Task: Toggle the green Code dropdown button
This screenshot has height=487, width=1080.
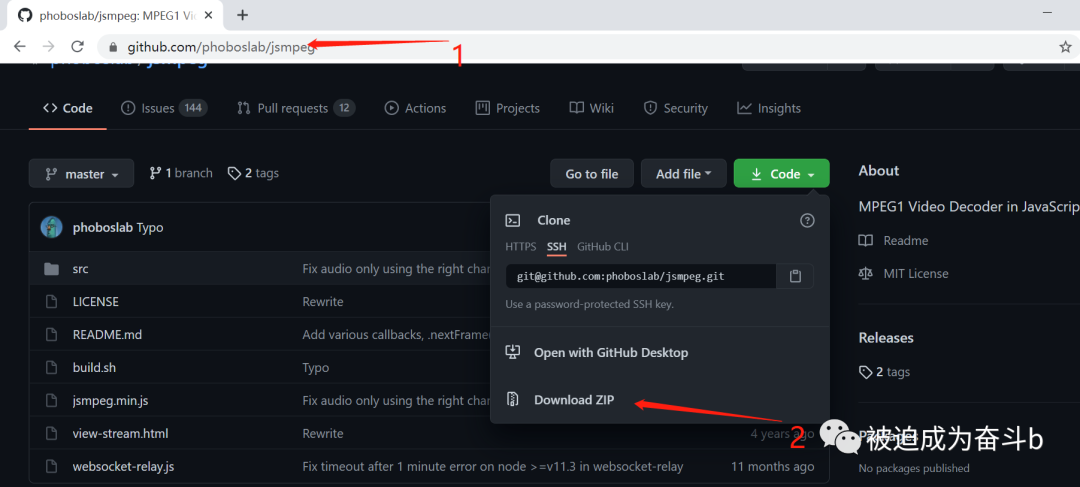Action: [782, 174]
